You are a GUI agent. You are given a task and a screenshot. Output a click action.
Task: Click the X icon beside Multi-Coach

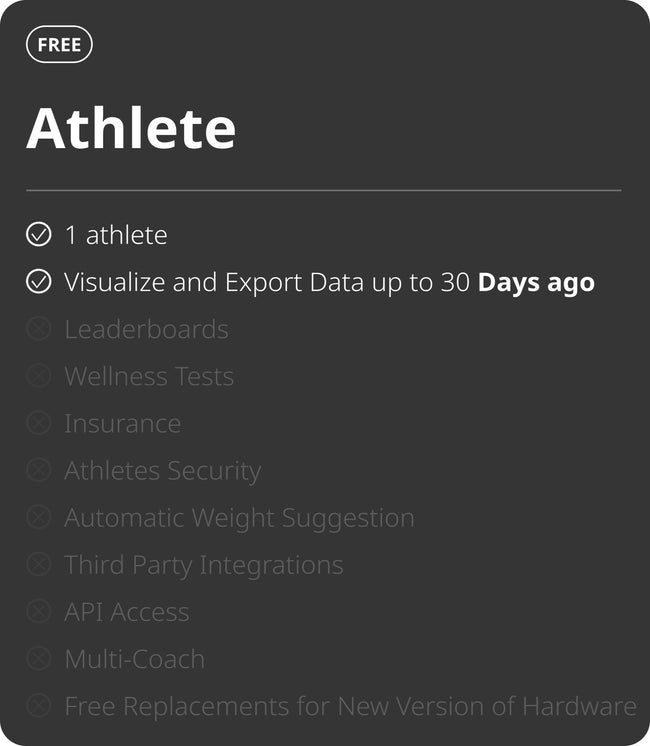pyautogui.click(x=38, y=658)
